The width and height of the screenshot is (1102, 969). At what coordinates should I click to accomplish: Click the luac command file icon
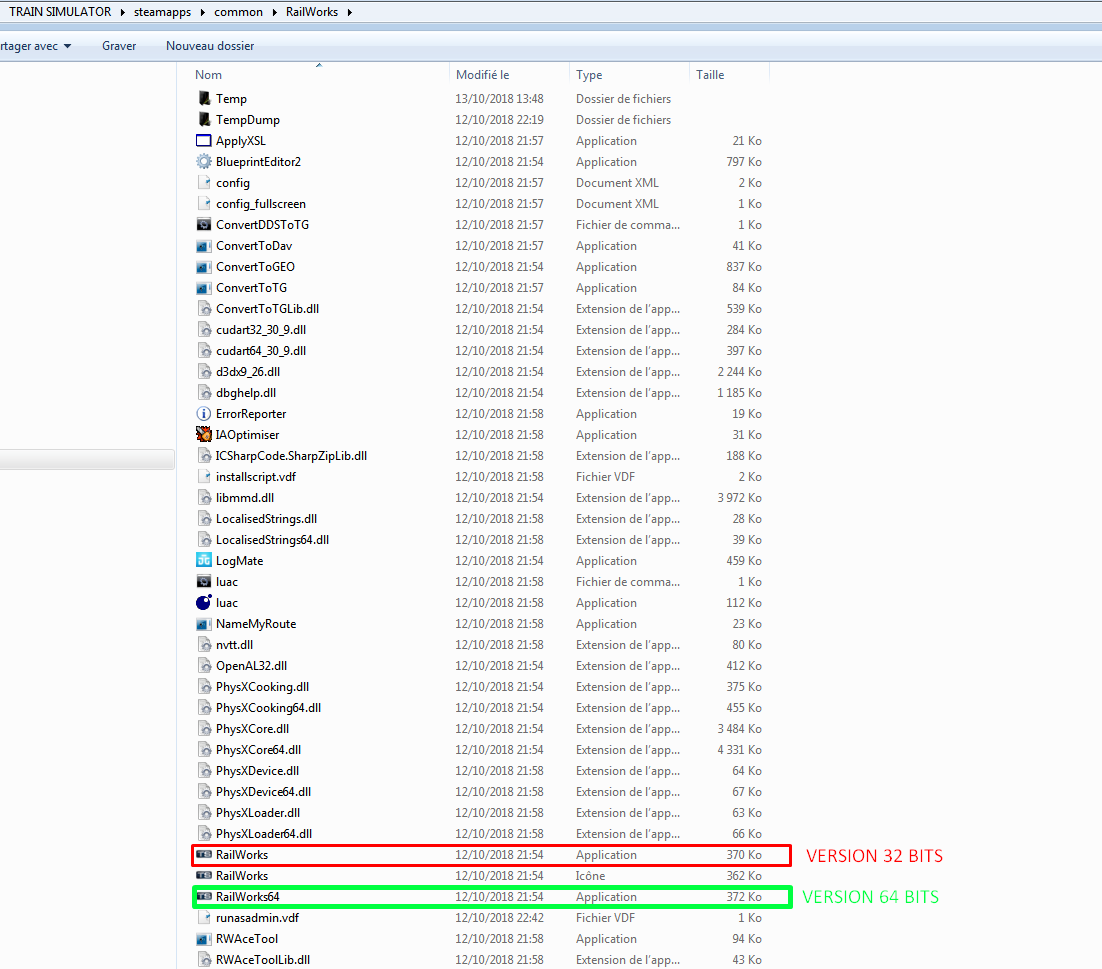tap(204, 582)
